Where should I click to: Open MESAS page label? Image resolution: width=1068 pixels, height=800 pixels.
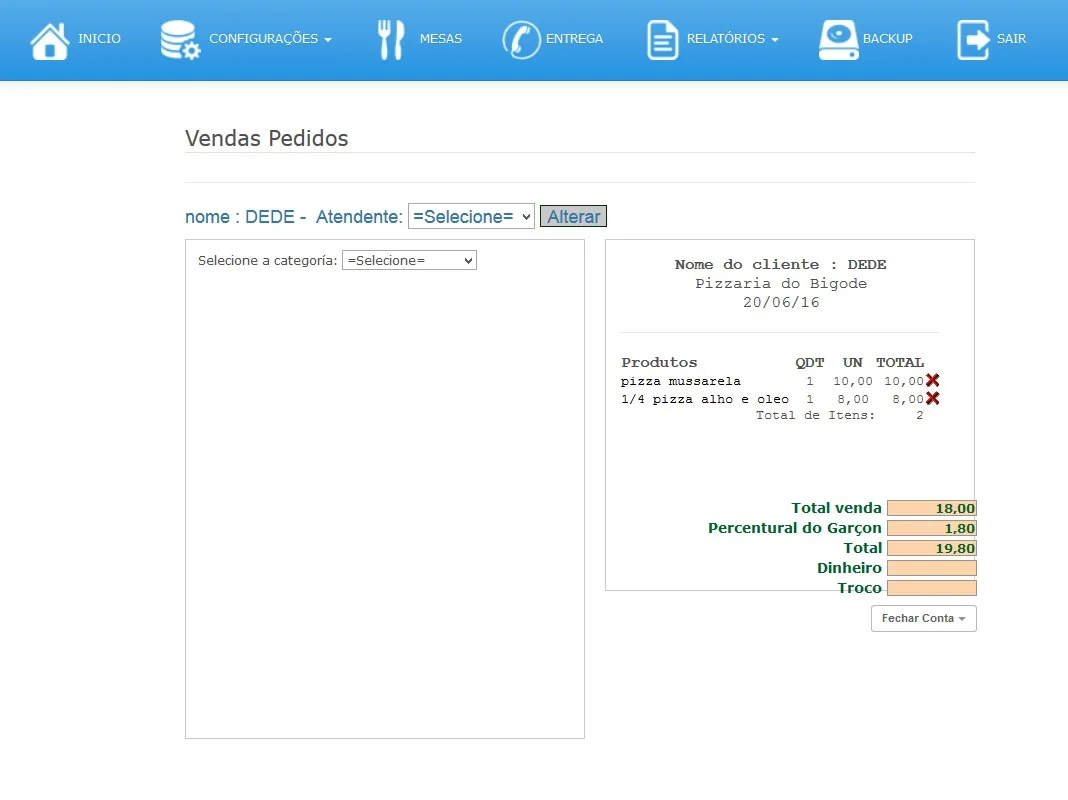point(441,39)
